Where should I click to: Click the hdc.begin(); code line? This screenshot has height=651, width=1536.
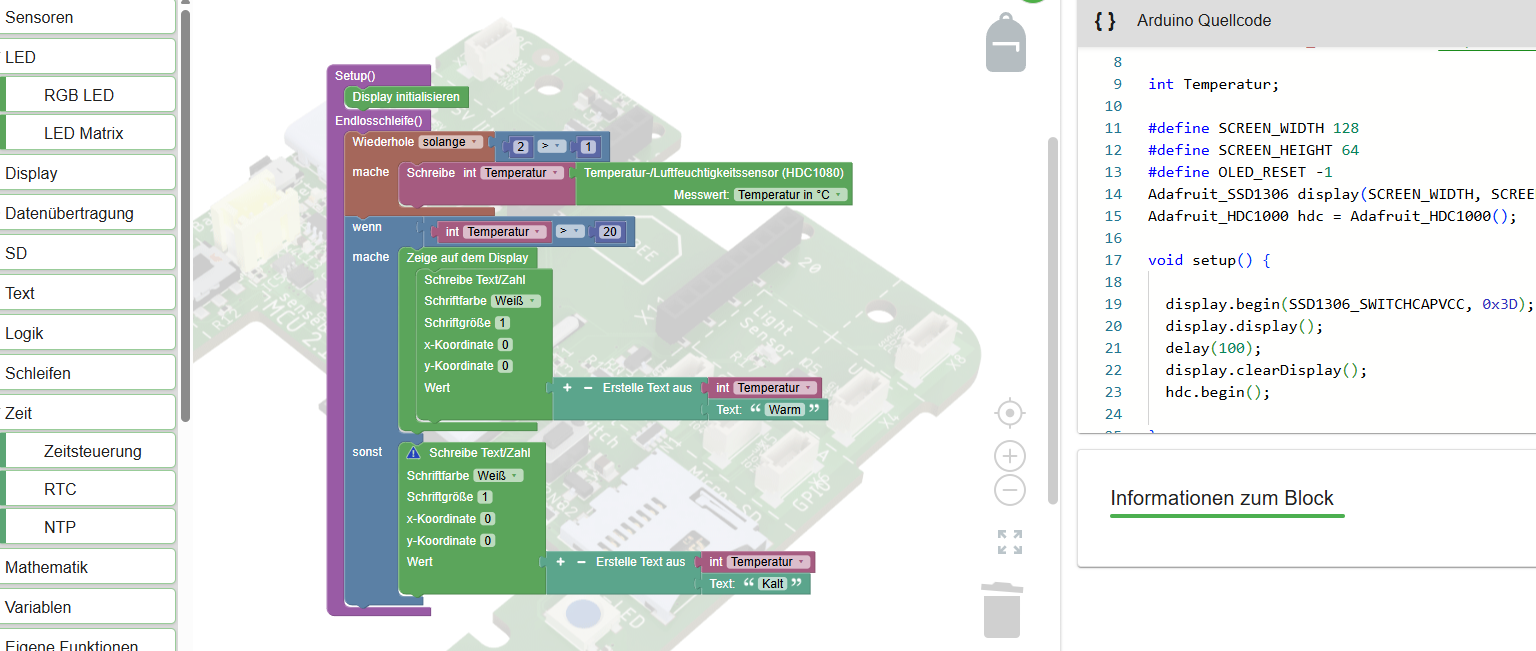1217,392
